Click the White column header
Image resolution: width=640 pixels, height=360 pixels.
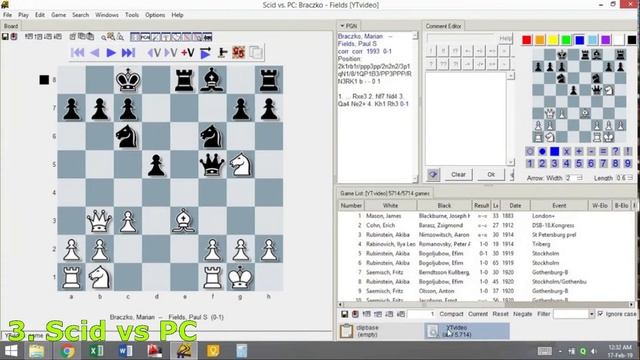pyautogui.click(x=390, y=205)
